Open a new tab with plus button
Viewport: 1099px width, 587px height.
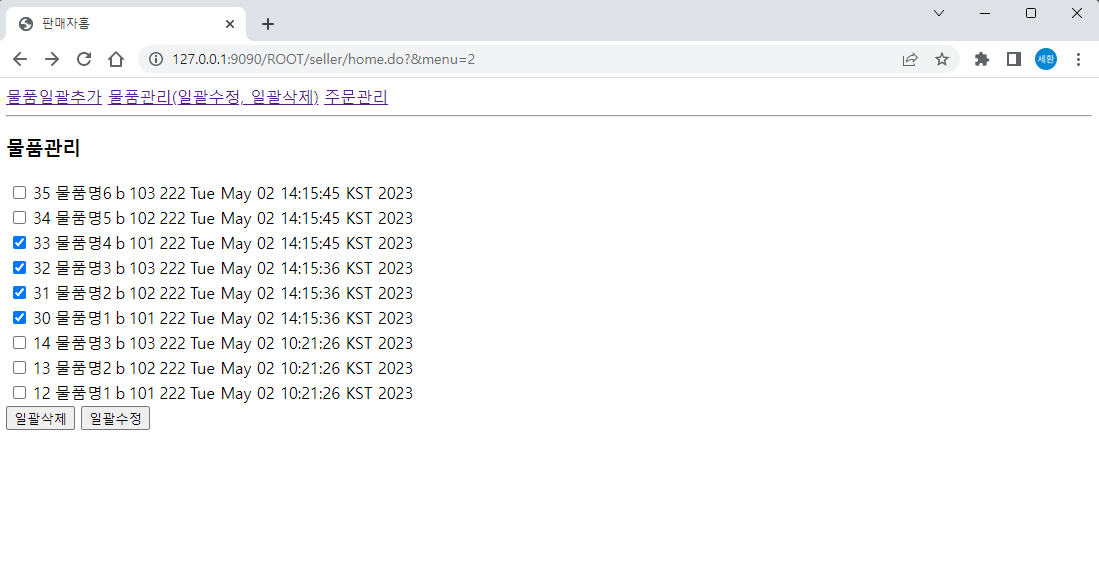point(268,24)
